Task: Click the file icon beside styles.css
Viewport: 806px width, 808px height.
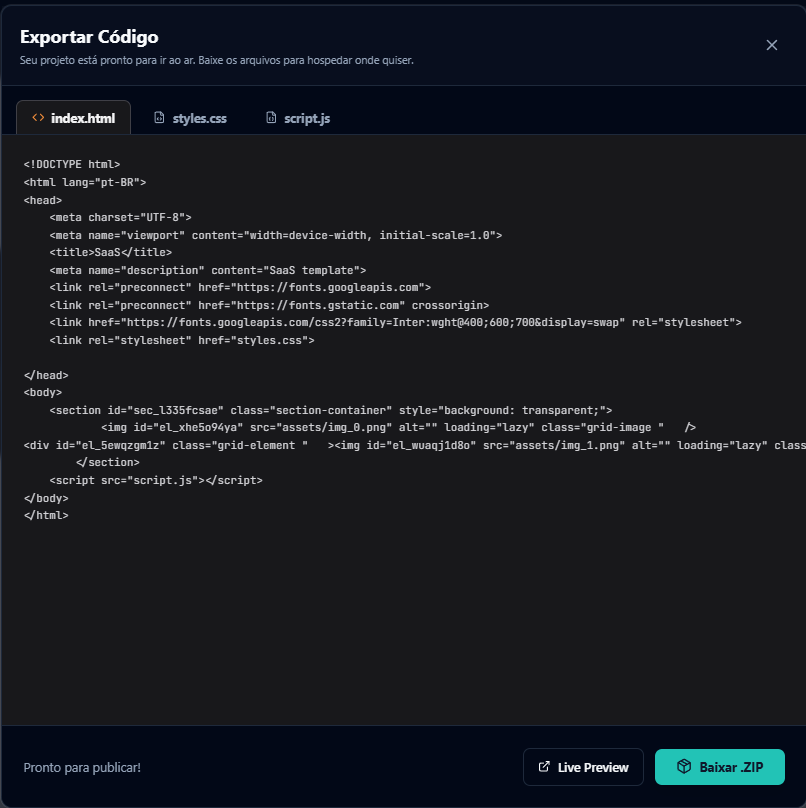Action: [159, 117]
